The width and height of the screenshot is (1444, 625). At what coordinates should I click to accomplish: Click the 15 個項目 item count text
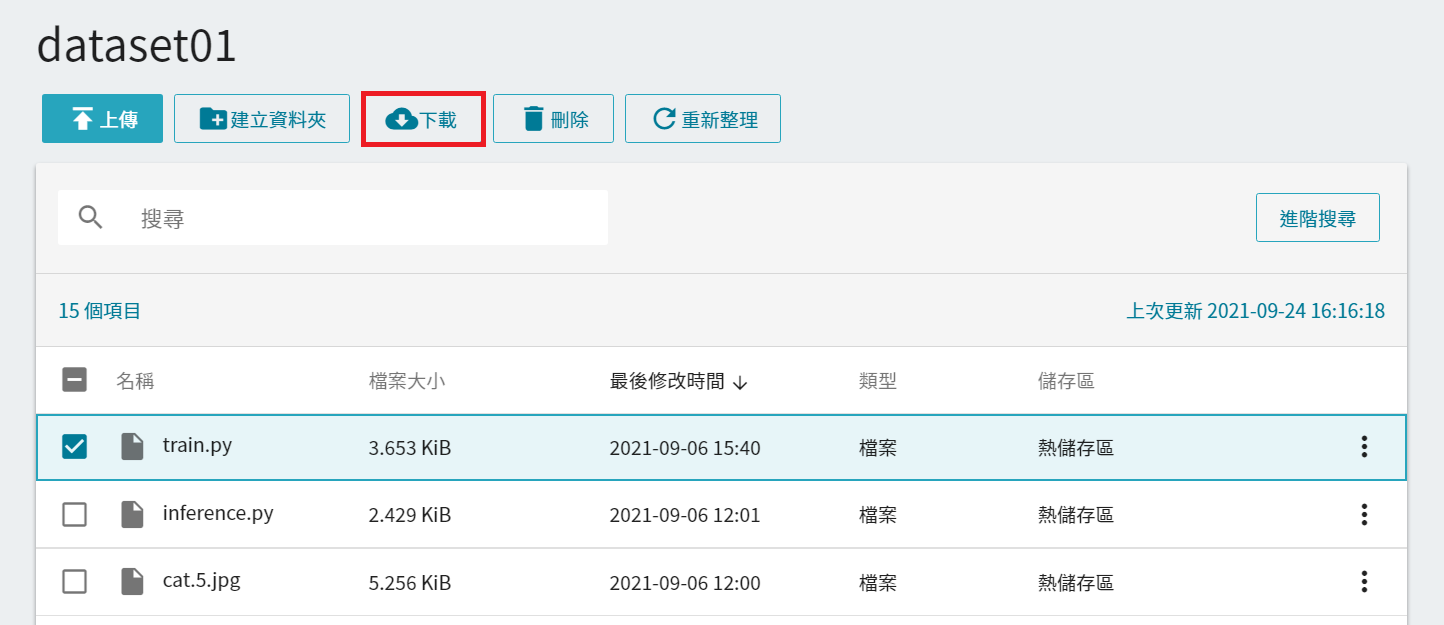click(100, 311)
